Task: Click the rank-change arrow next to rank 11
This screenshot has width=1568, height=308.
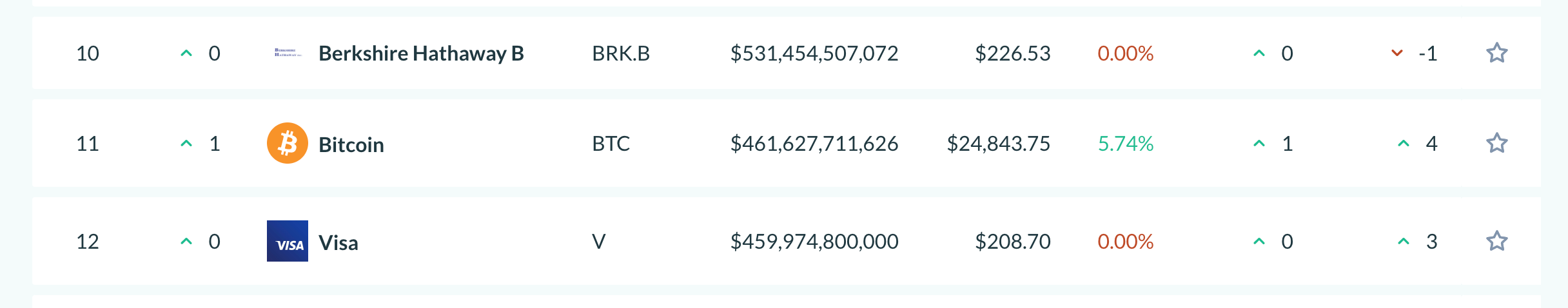Action: (186, 143)
